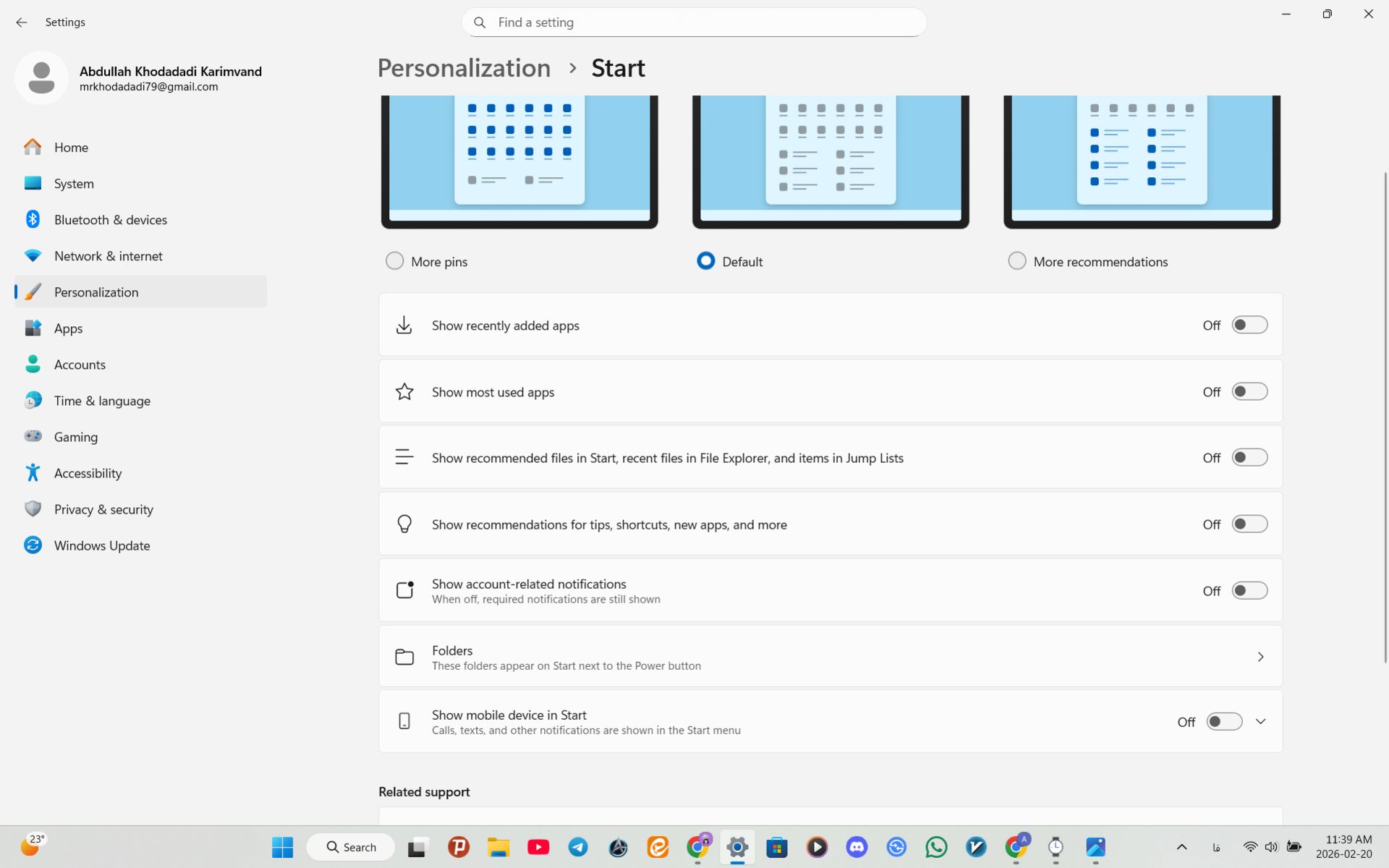Image resolution: width=1389 pixels, height=868 pixels.
Task: Turn on Show most used apps
Action: coord(1249,392)
